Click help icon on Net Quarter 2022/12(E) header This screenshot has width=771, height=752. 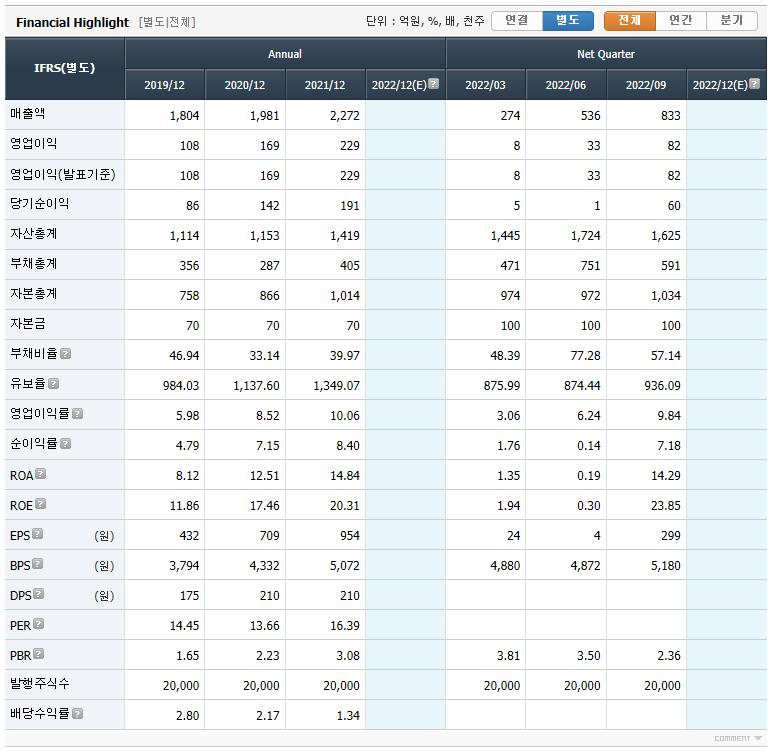coord(754,83)
